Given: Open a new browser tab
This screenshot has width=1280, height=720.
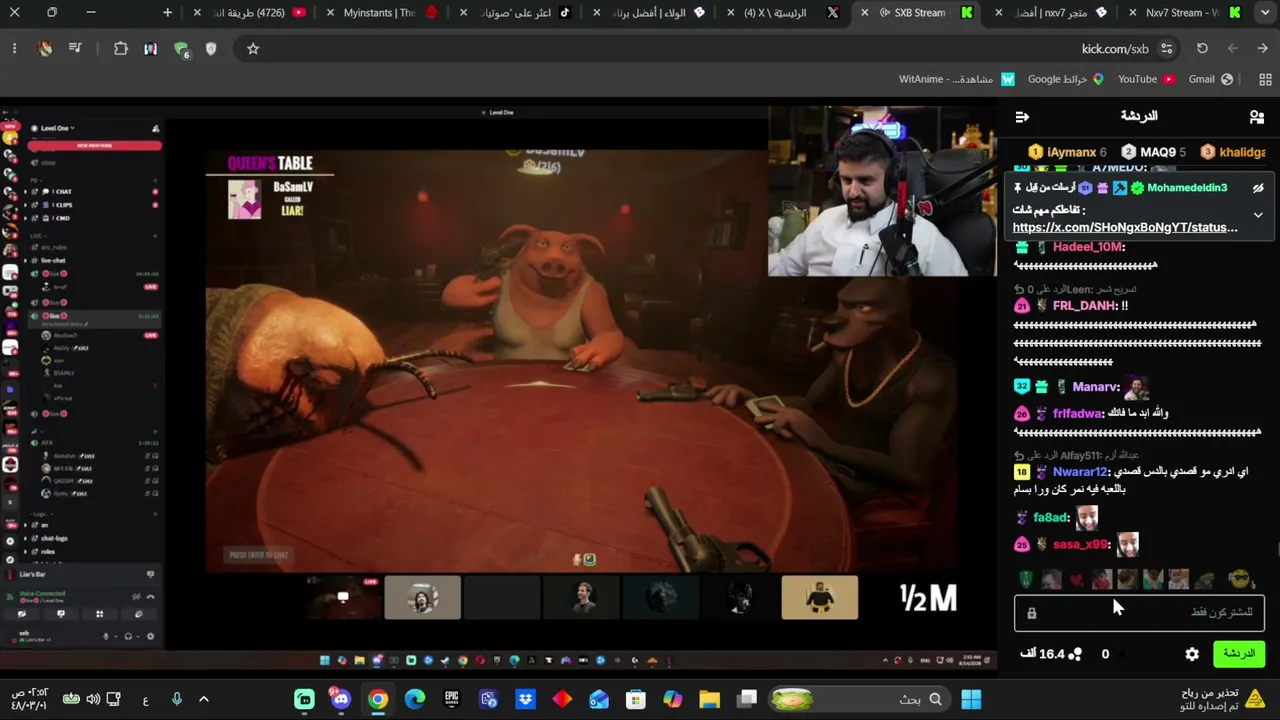Looking at the screenshot, I should point(167,13).
